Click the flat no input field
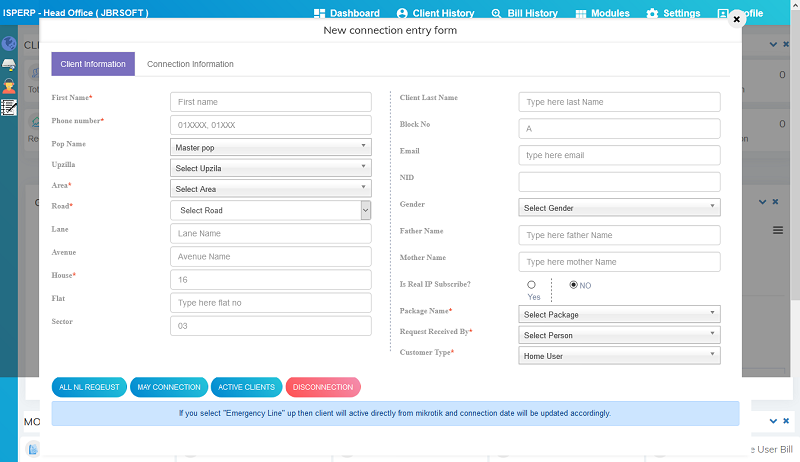 270,303
